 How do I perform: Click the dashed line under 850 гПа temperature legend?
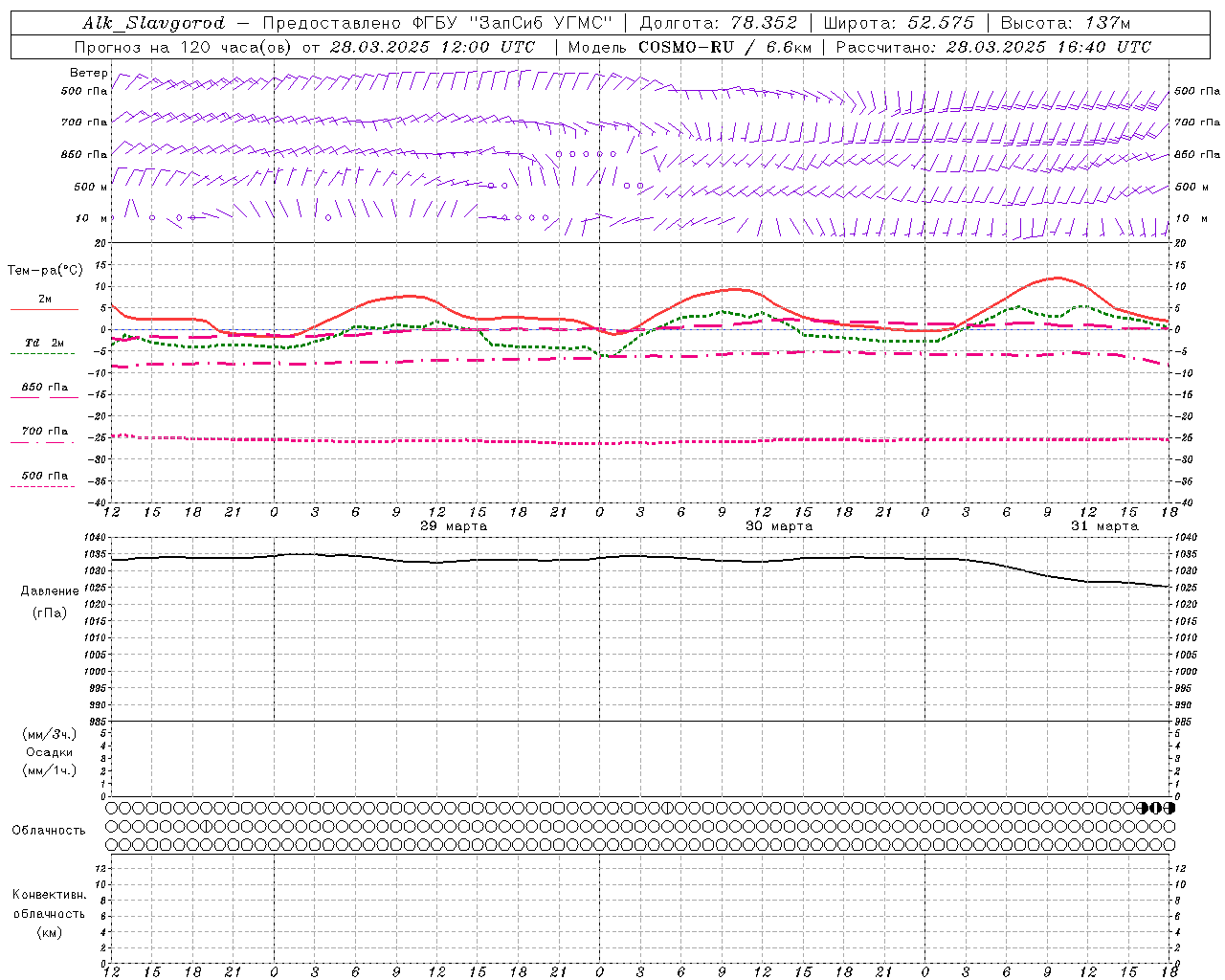pos(44,397)
